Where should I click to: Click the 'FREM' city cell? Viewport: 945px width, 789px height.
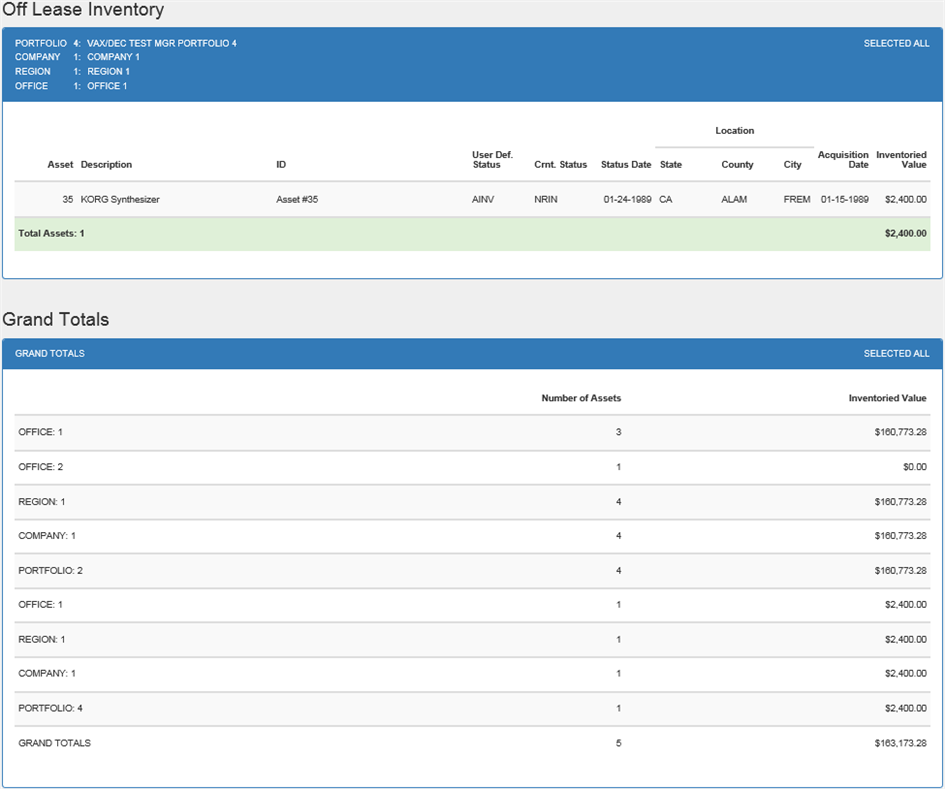coord(797,200)
